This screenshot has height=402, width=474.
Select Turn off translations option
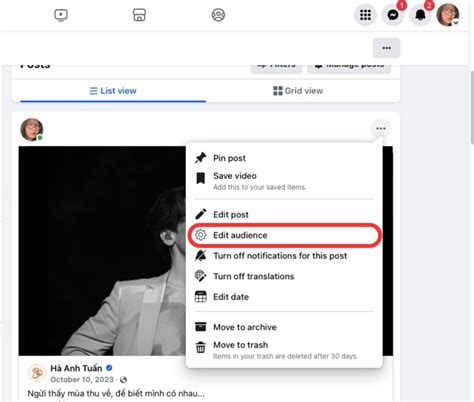click(x=284, y=276)
